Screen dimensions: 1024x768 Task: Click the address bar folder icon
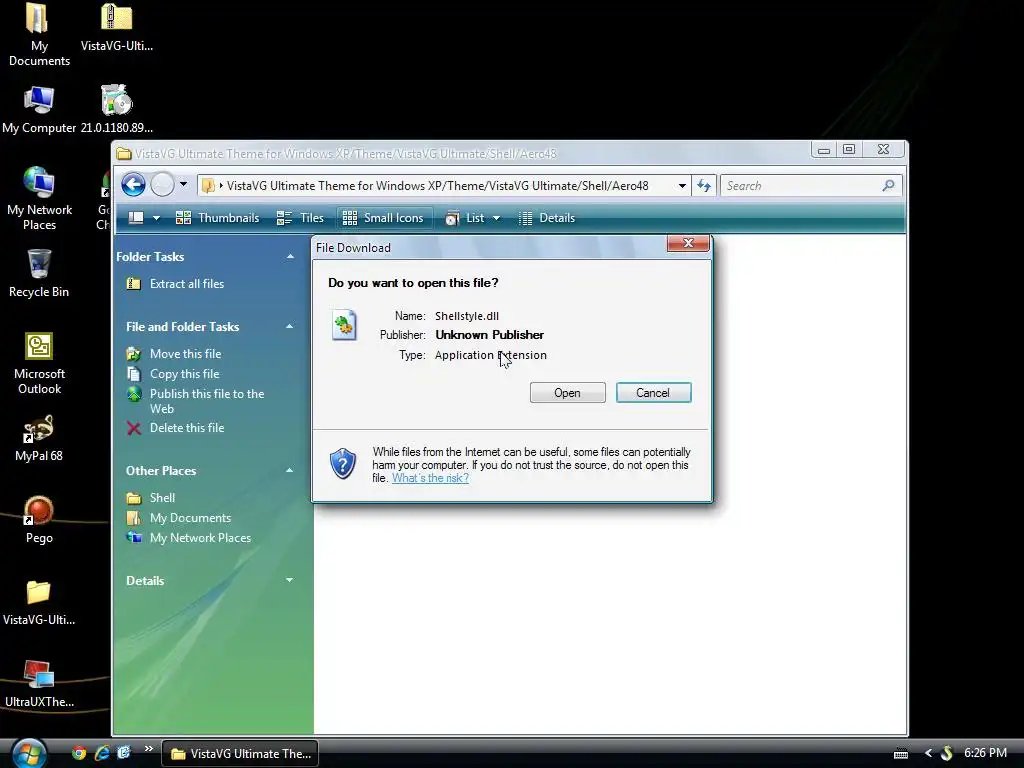pyautogui.click(x=208, y=186)
